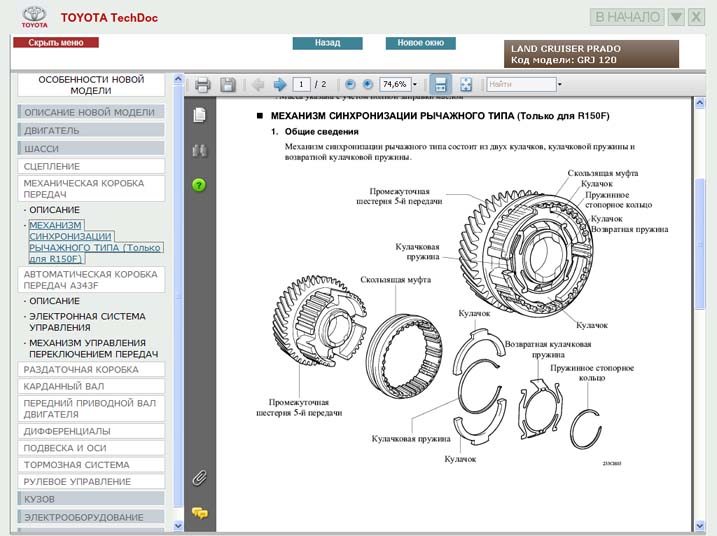Screen dimensions: 717x536
Task: Open dropdown arrow next to В НАЧАЛО
Action: (676, 17)
